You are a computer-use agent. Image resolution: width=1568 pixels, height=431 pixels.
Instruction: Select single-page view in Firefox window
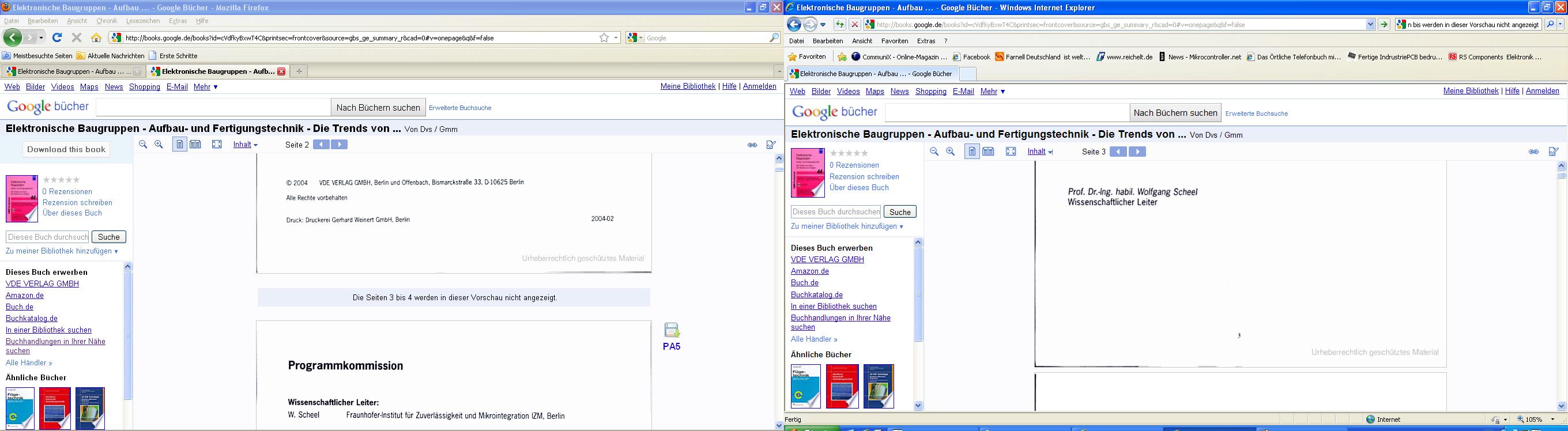coord(179,144)
